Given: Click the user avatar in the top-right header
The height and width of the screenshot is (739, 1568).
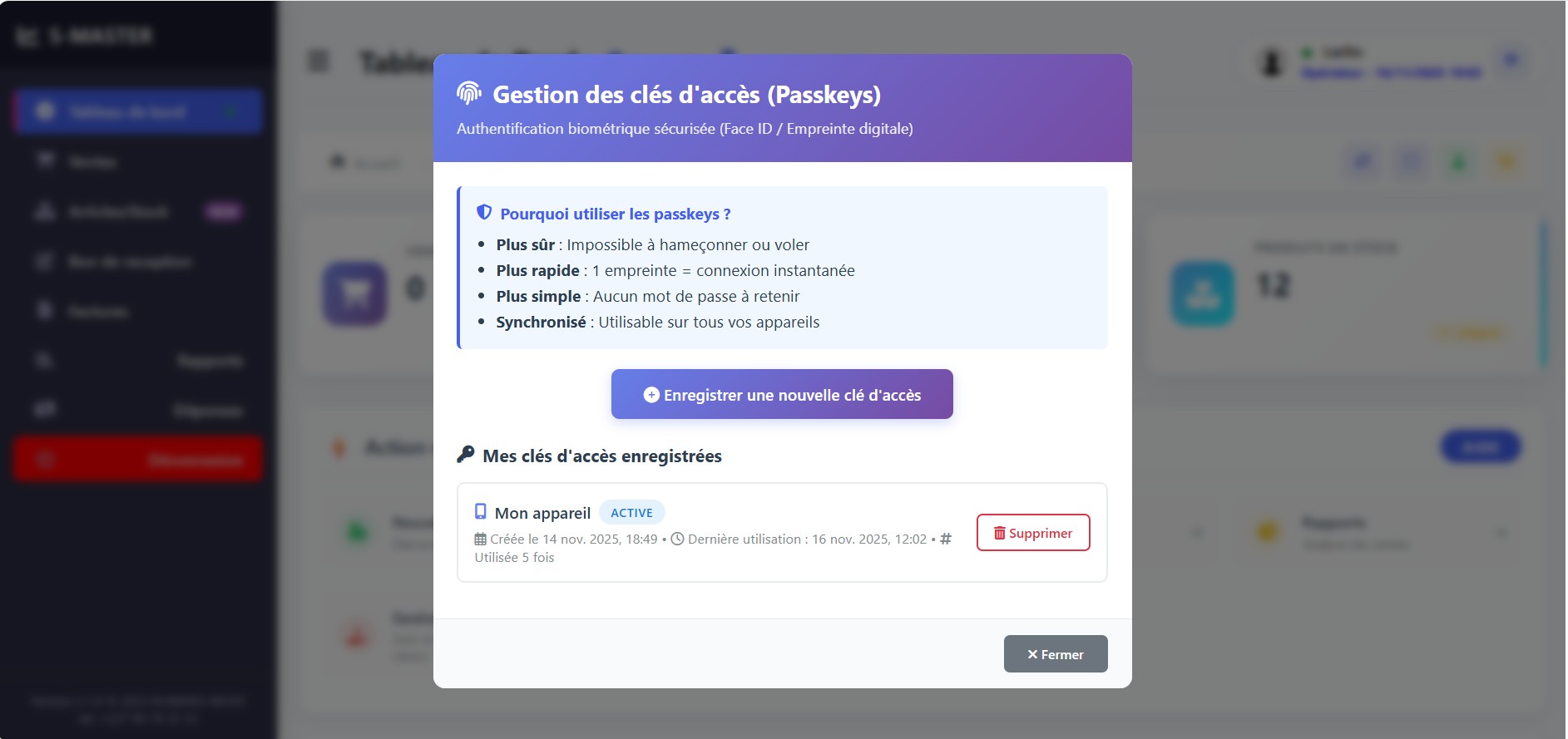Looking at the screenshot, I should point(1270,62).
